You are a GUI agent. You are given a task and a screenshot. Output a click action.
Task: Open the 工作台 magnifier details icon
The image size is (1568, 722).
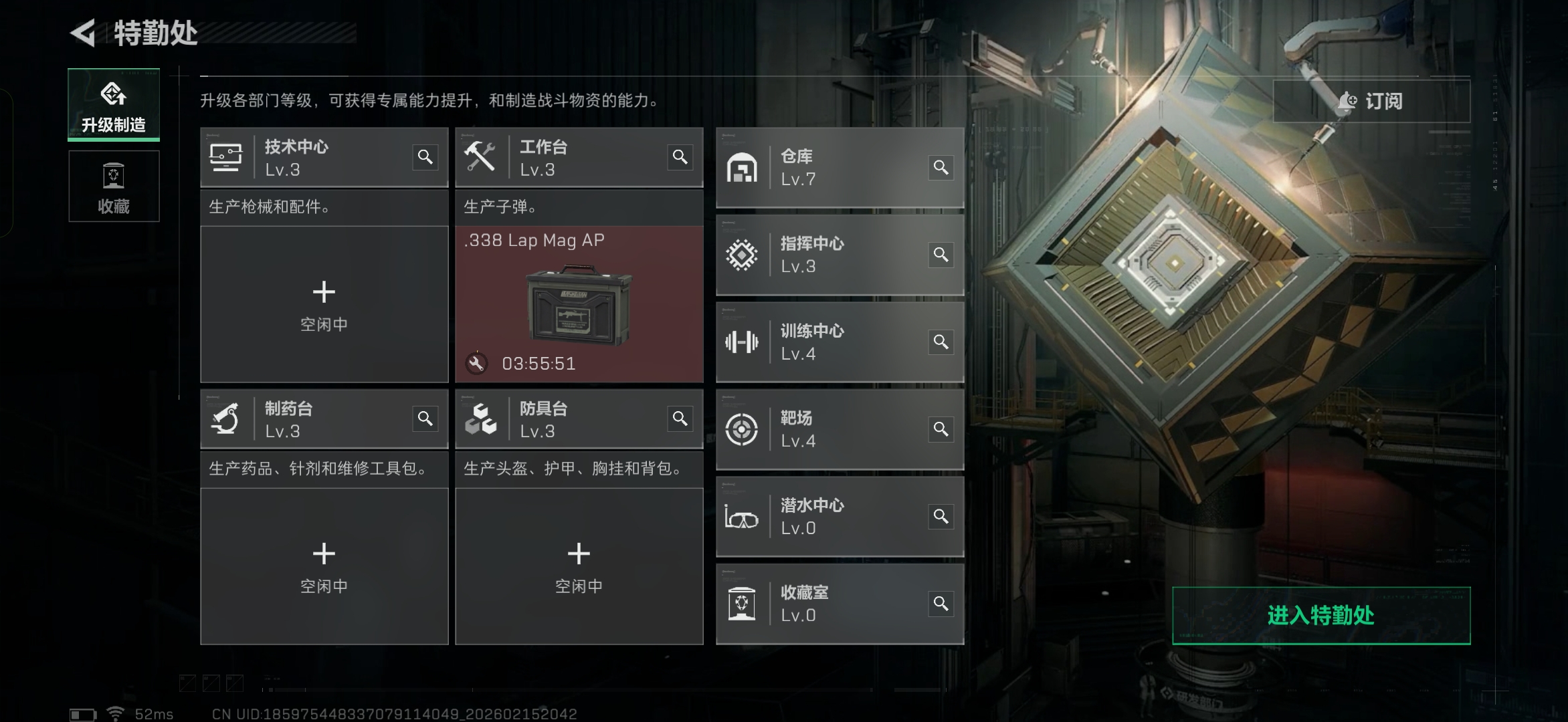pos(680,157)
